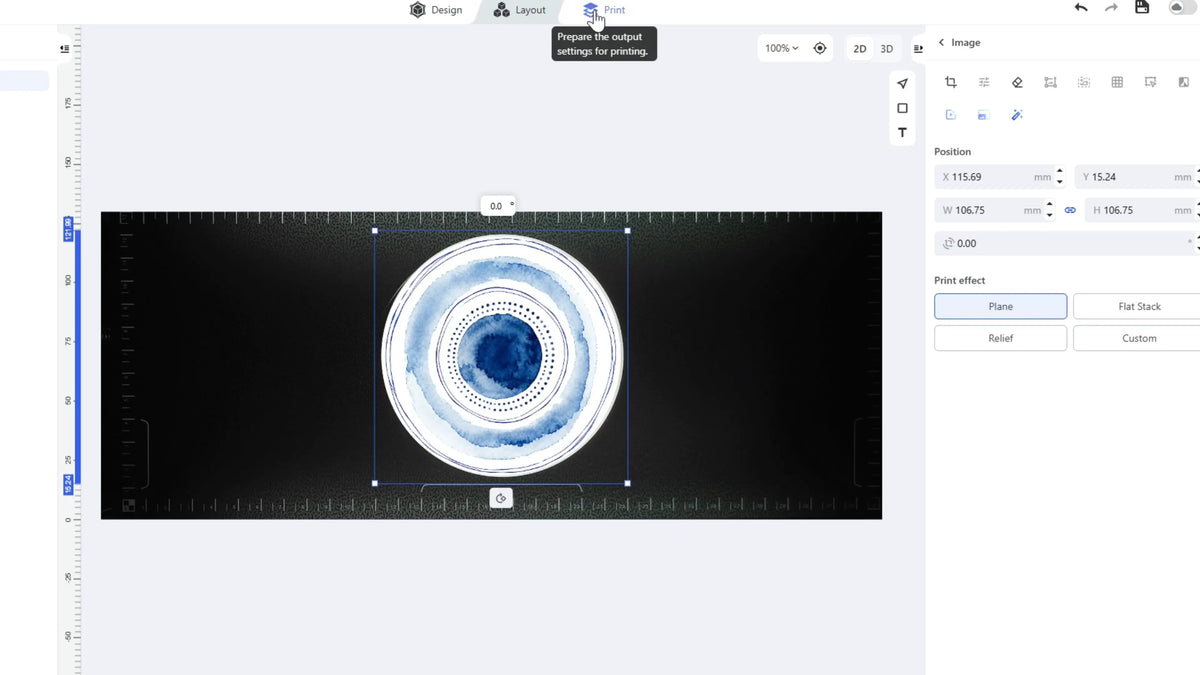The width and height of the screenshot is (1200, 675).
Task: Select the Text tool
Action: click(x=902, y=133)
